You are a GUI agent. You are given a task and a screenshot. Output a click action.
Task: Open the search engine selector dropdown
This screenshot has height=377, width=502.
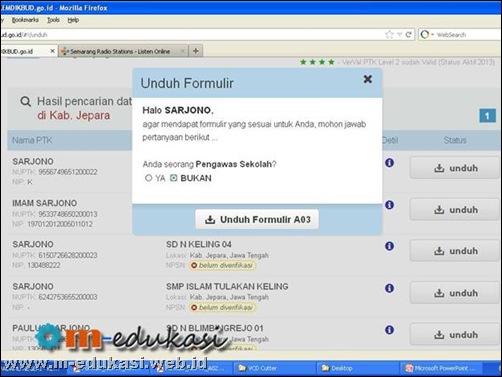[x=427, y=34]
